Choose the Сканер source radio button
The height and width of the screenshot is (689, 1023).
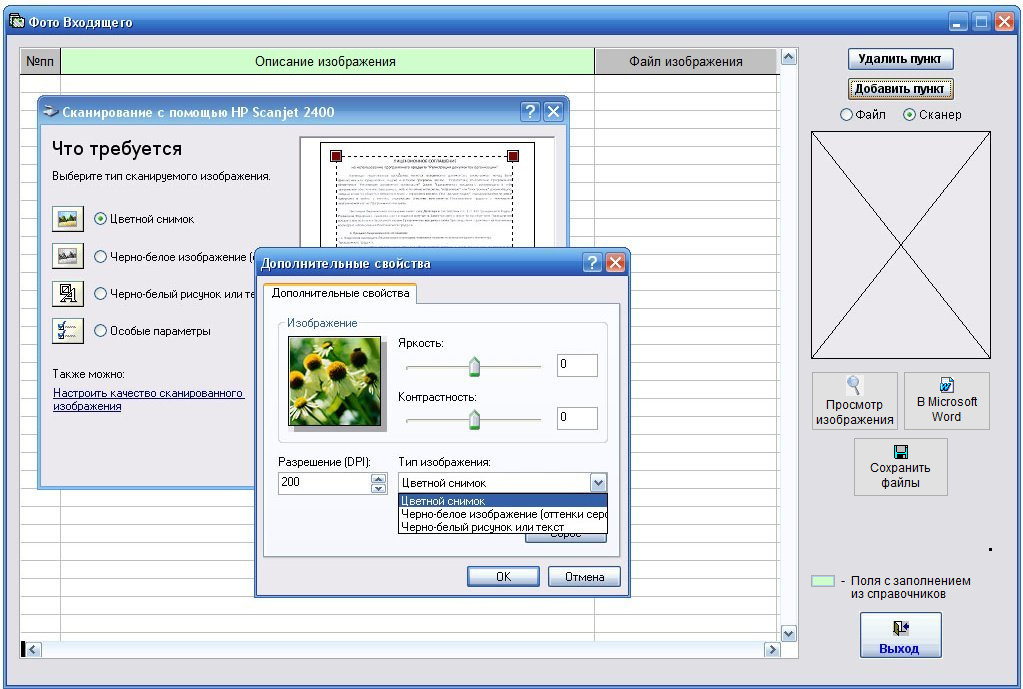909,115
